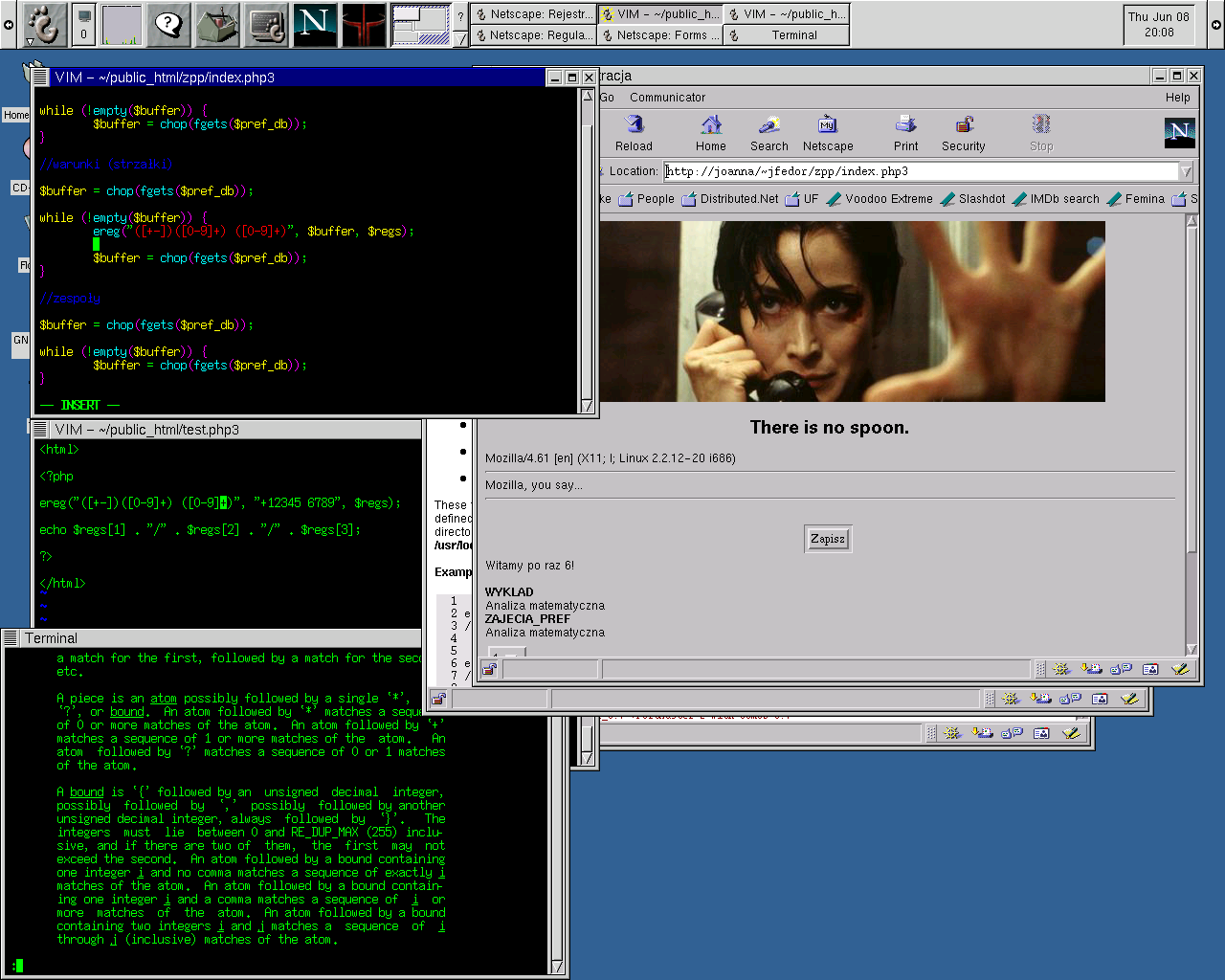Collapse the second Netscape window's component bar grip
Image resolution: width=1225 pixels, height=980 pixels.
pyautogui.click(x=990, y=699)
